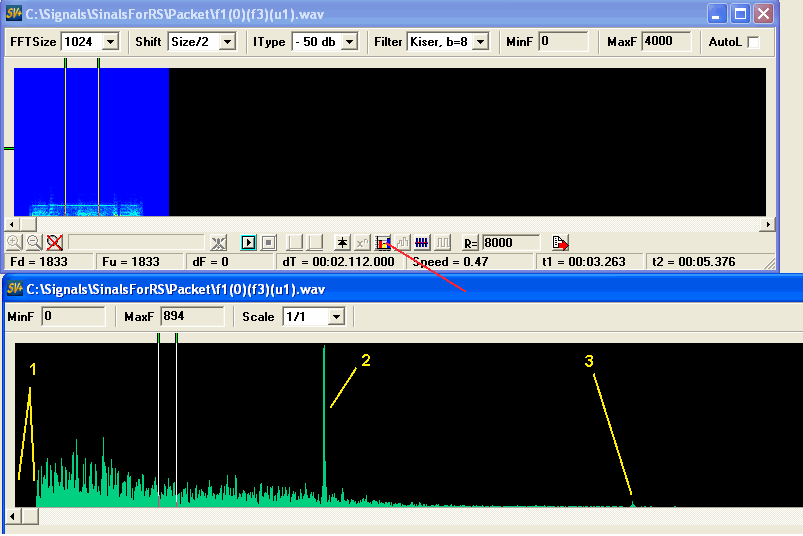The image size is (803, 536).
Task: Open the Scale 1/1 dropdown
Action: (x=336, y=316)
